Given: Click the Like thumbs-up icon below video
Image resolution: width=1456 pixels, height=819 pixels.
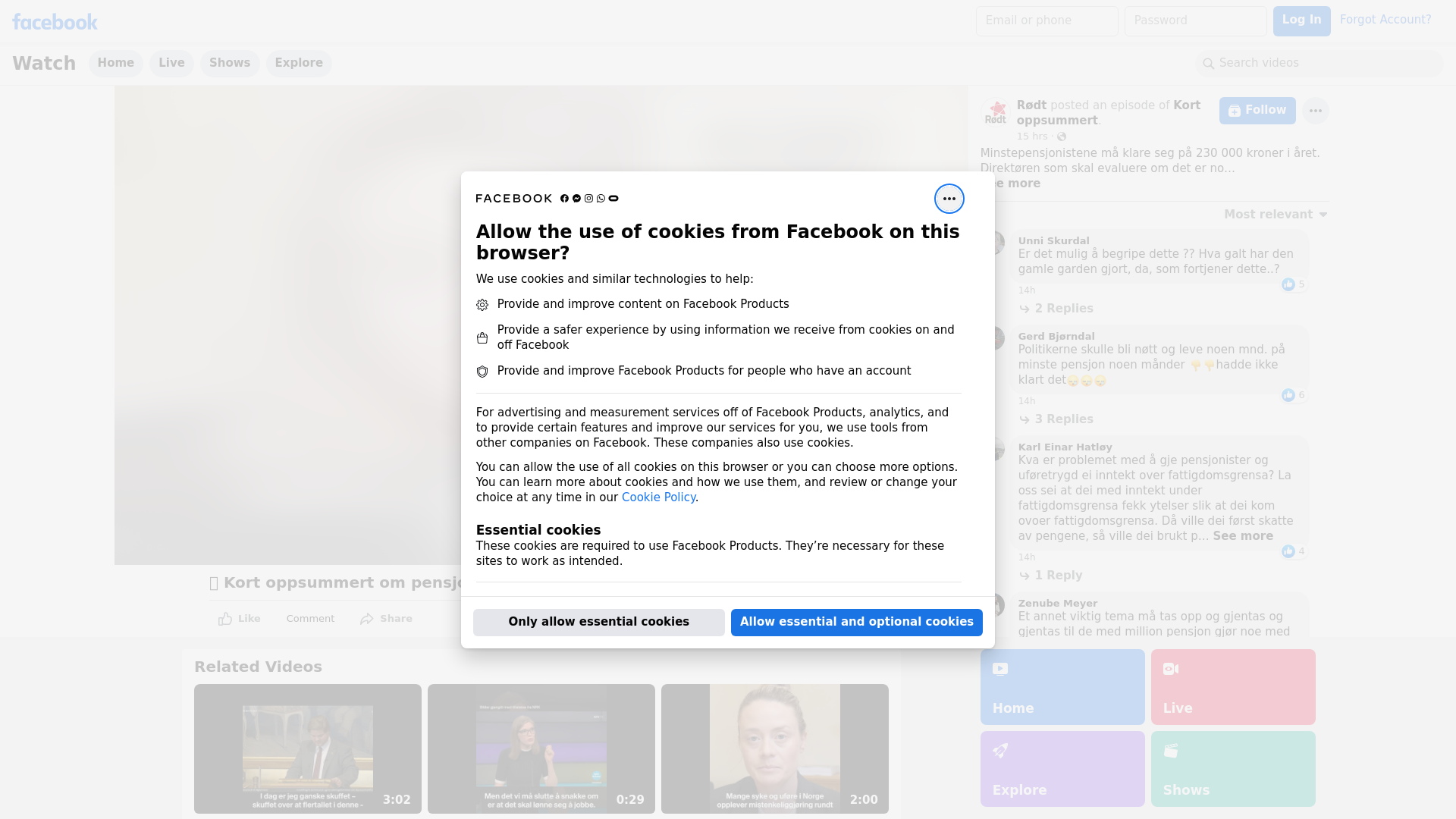Looking at the screenshot, I should click(225, 619).
